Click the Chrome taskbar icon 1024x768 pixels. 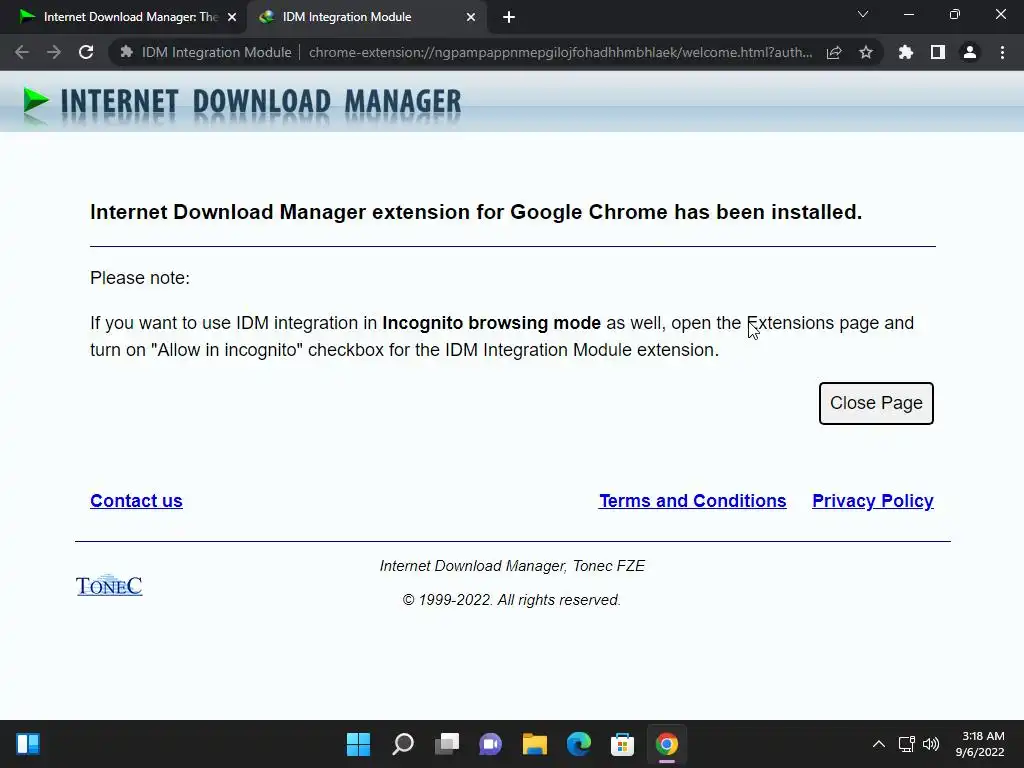667,744
